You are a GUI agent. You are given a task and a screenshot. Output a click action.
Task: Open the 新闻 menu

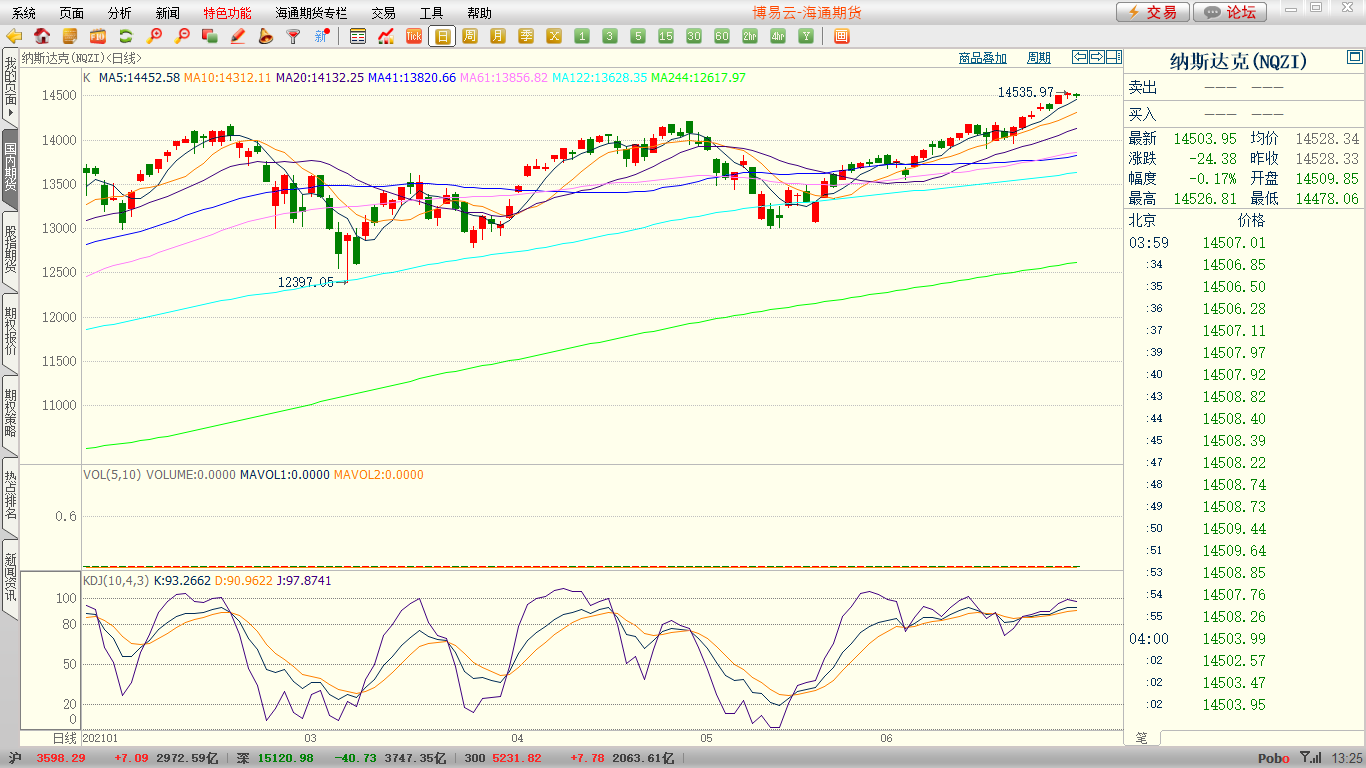(168, 13)
